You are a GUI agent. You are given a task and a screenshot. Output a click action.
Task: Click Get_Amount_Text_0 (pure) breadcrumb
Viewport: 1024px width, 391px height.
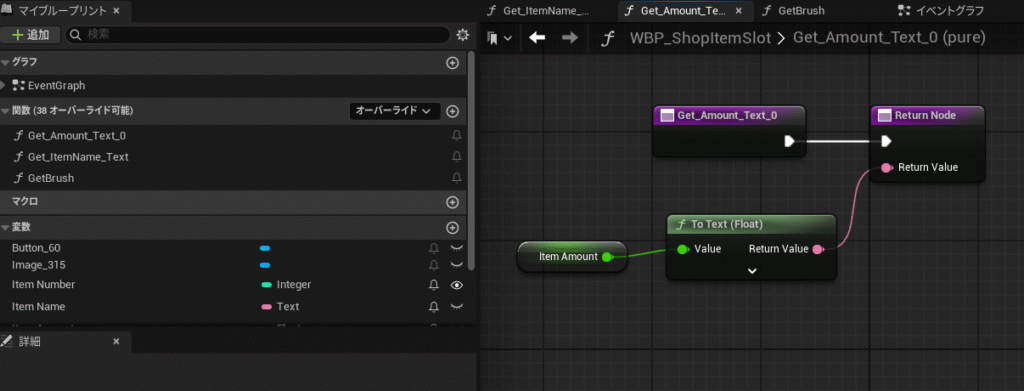tap(889, 38)
